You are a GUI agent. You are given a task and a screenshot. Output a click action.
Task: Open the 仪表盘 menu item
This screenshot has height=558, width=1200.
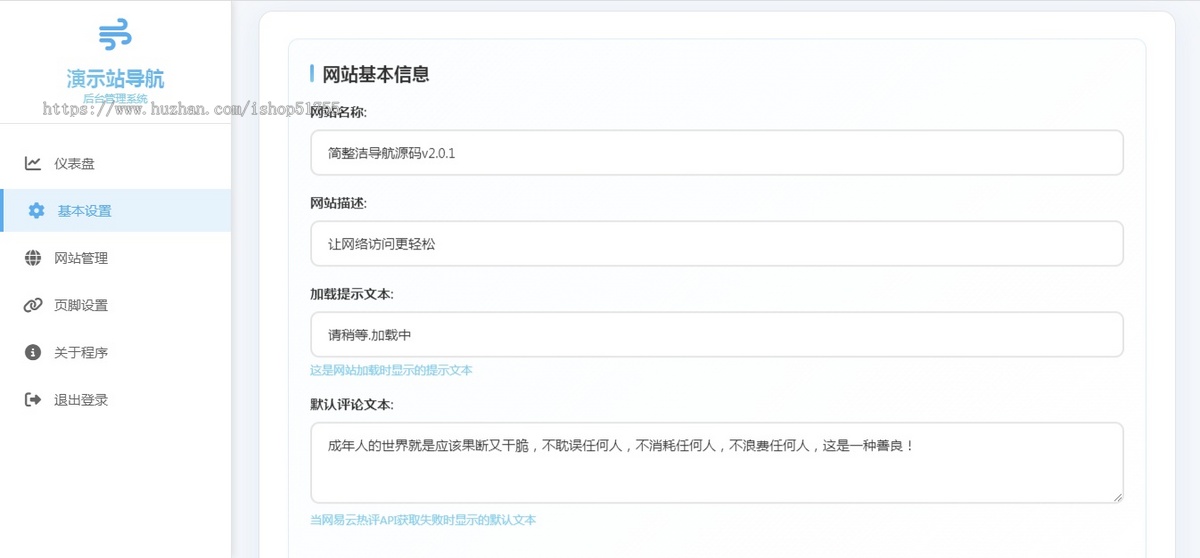115,163
